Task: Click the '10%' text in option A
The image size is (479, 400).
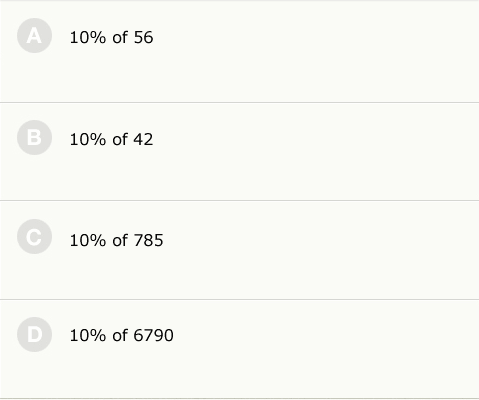Action: tap(88, 37)
